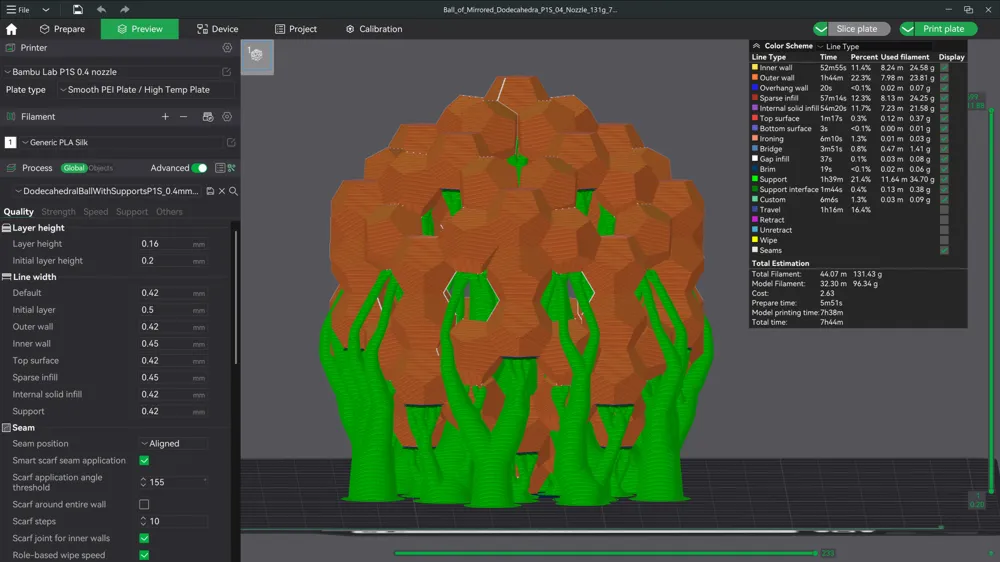Open the Line Type color scheme dropdown
This screenshot has height=562, width=1000.
[x=821, y=47]
